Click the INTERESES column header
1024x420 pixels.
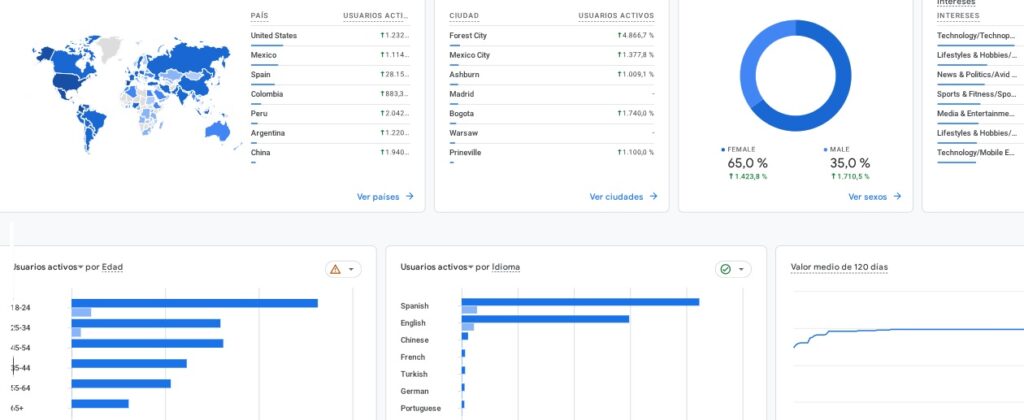pyautogui.click(x=958, y=16)
